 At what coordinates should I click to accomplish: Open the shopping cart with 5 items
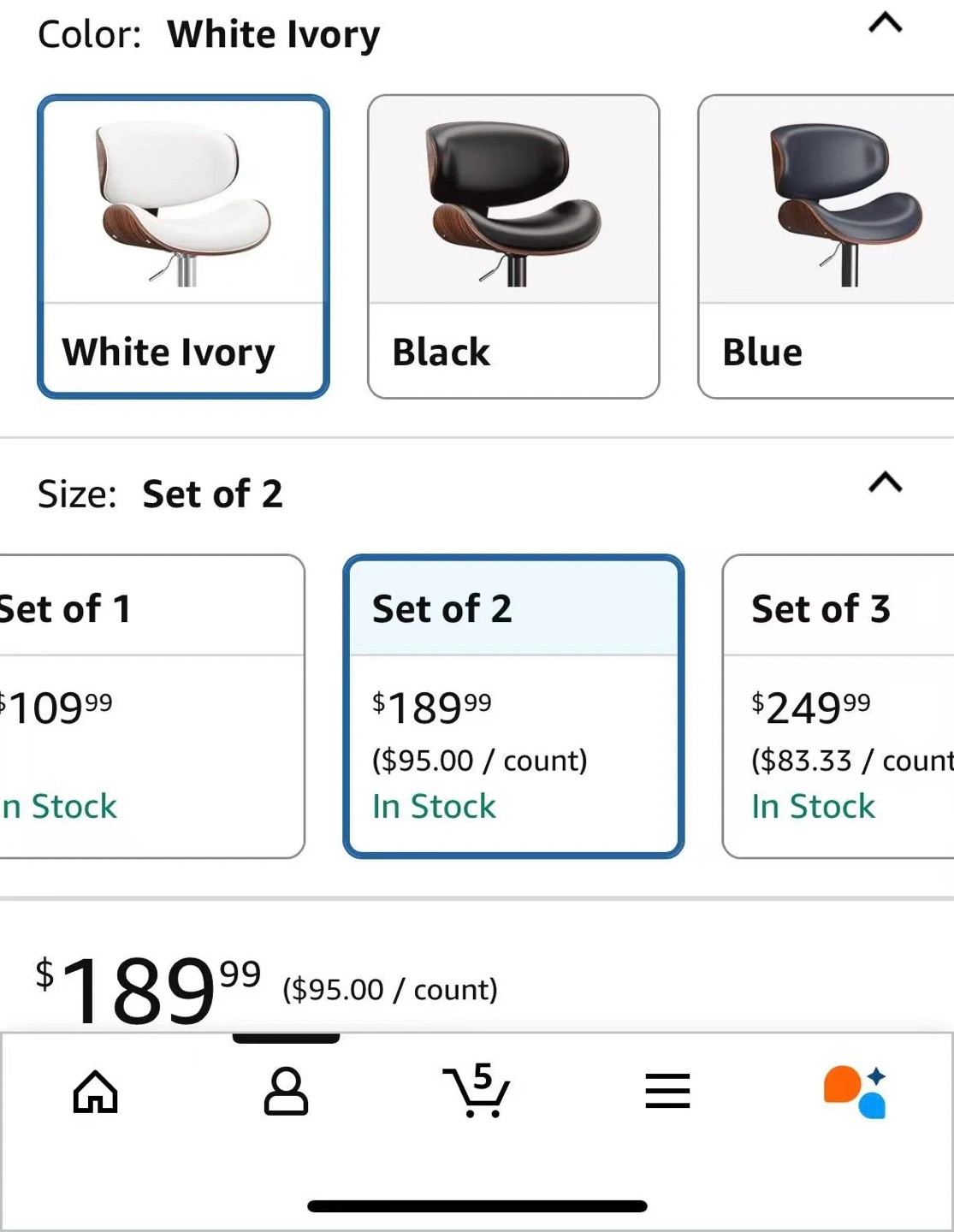coord(476,1090)
